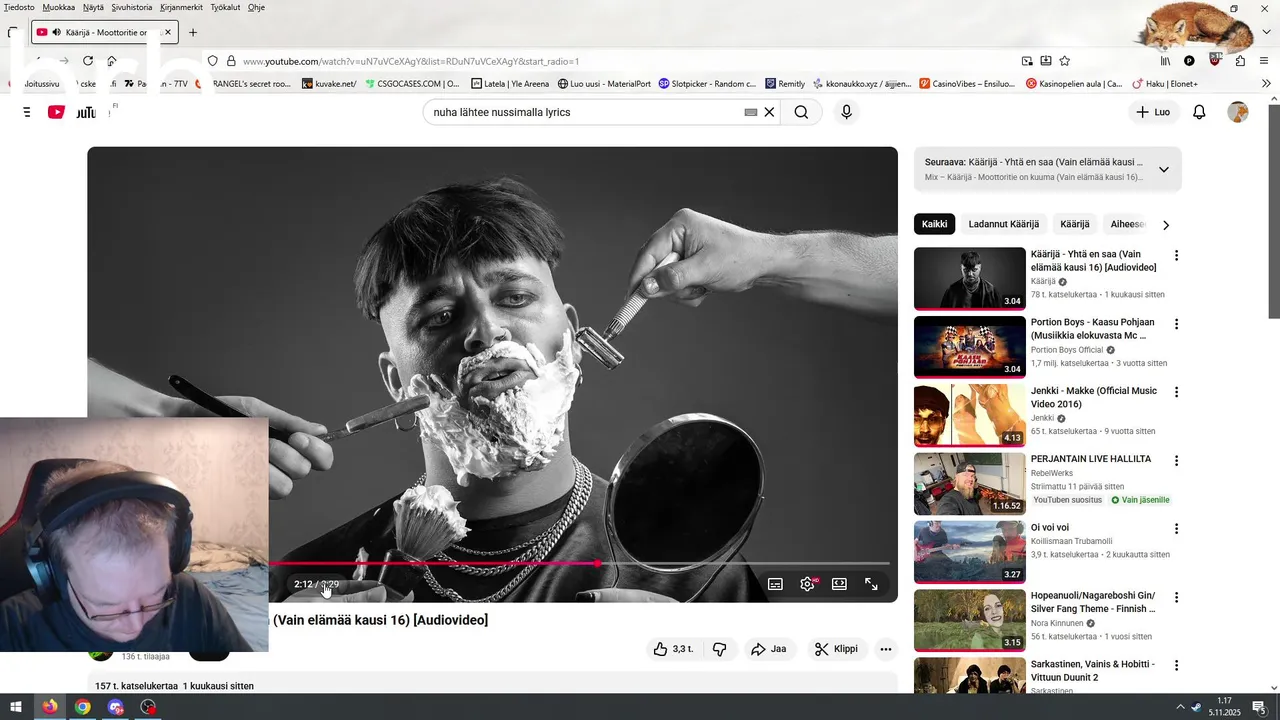Select the Kaikki filter chip
The width and height of the screenshot is (1280, 720).
934,224
